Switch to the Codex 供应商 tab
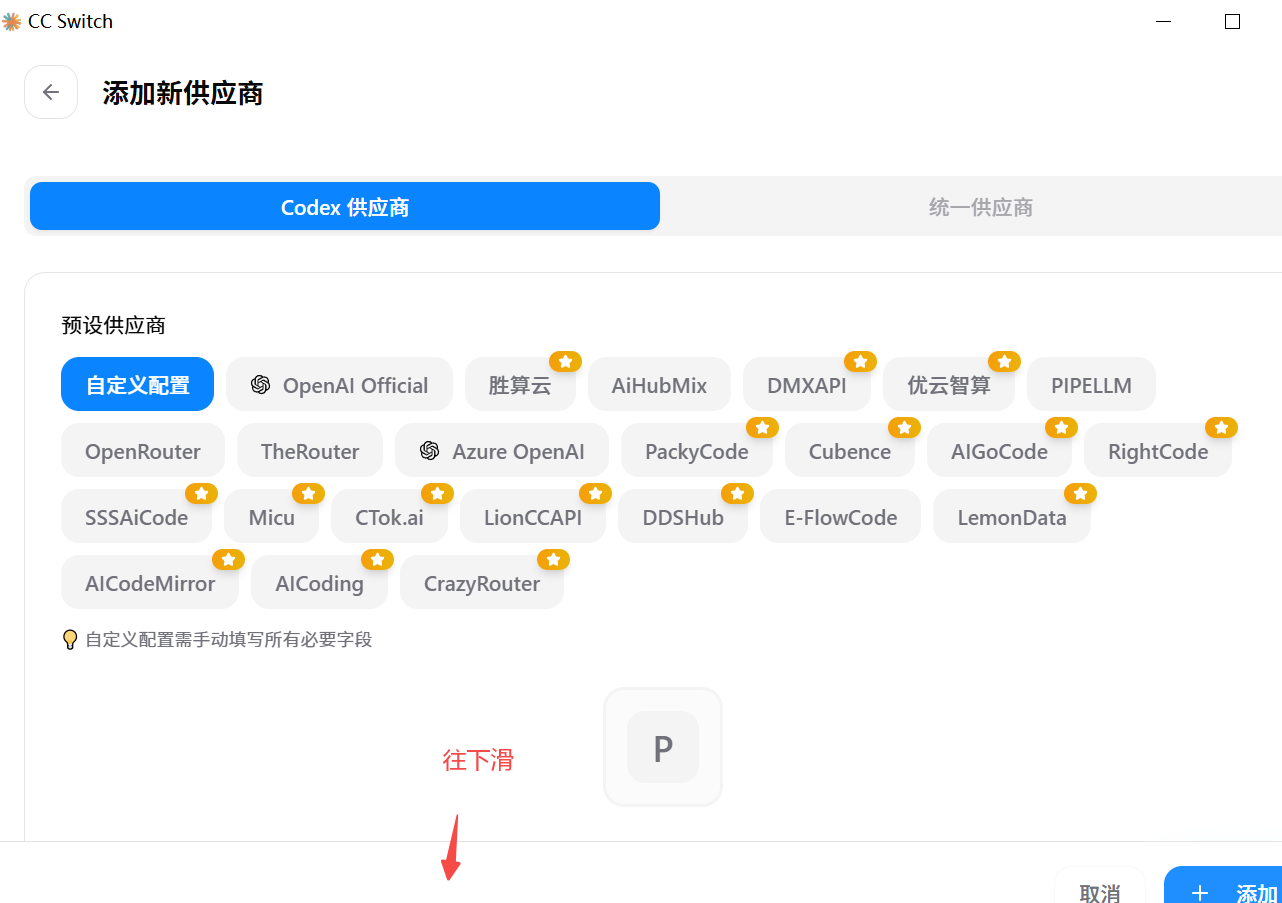Screen dimensions: 1282x903 coord(345,206)
